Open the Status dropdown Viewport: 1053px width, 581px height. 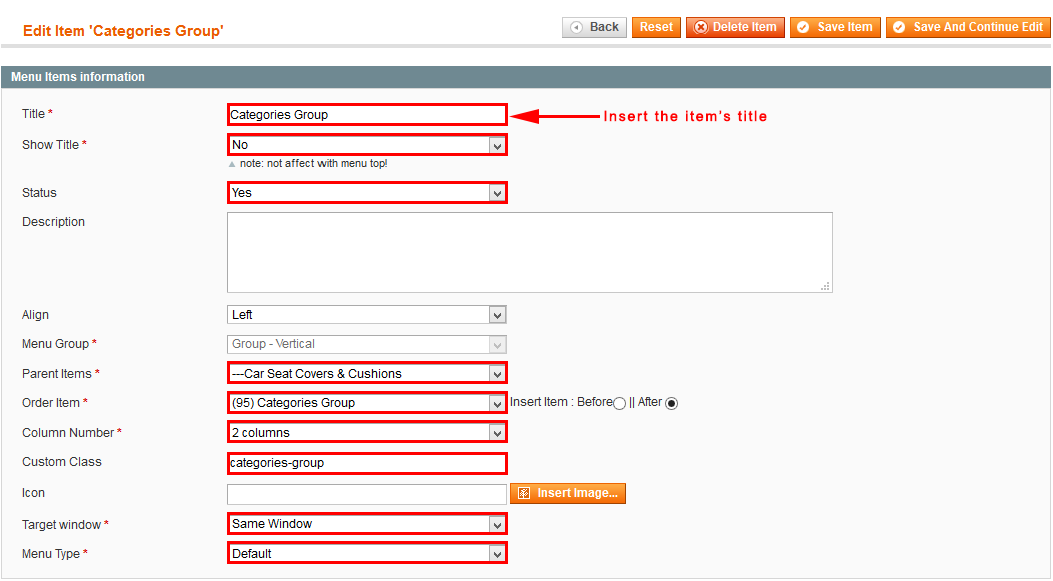tap(367, 193)
